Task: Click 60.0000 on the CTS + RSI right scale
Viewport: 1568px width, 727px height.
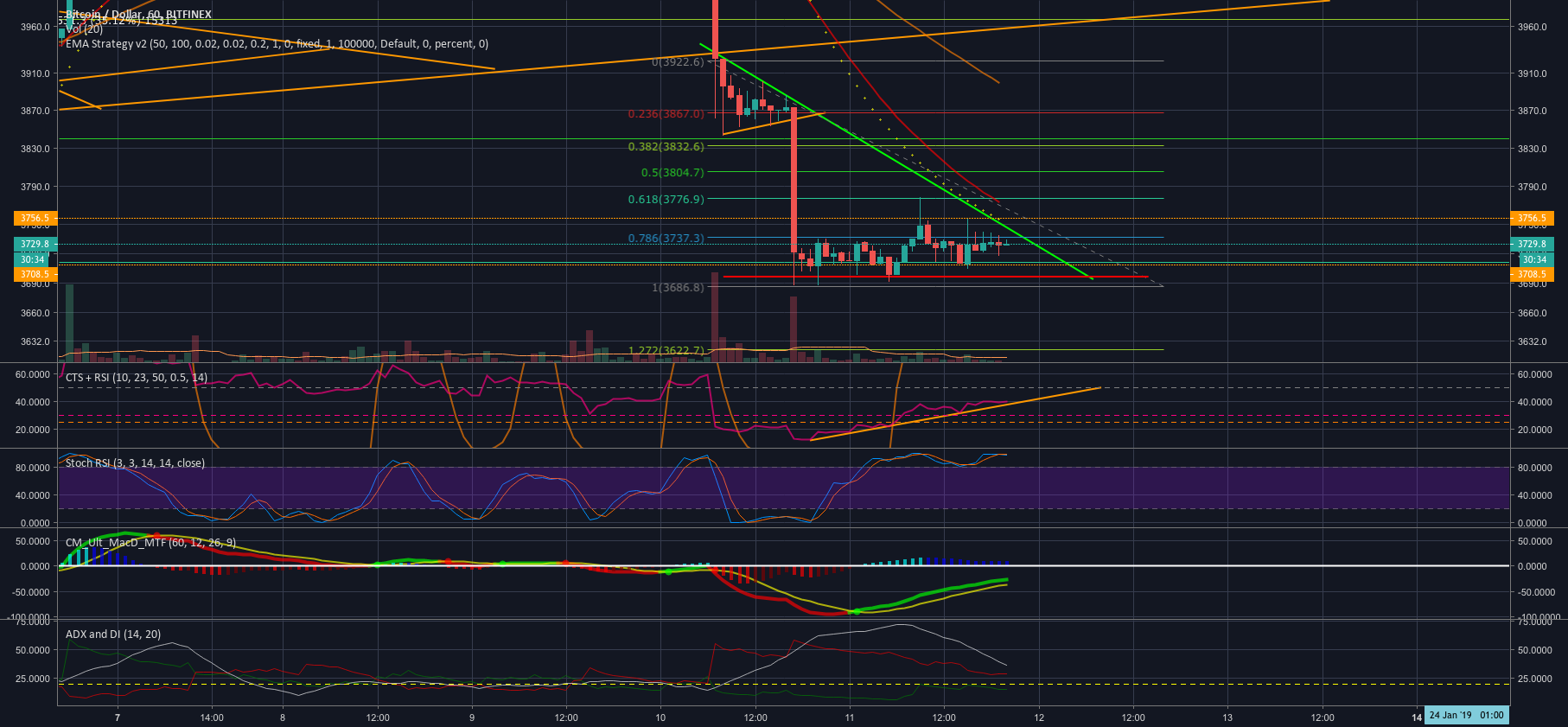Action: pos(1534,374)
